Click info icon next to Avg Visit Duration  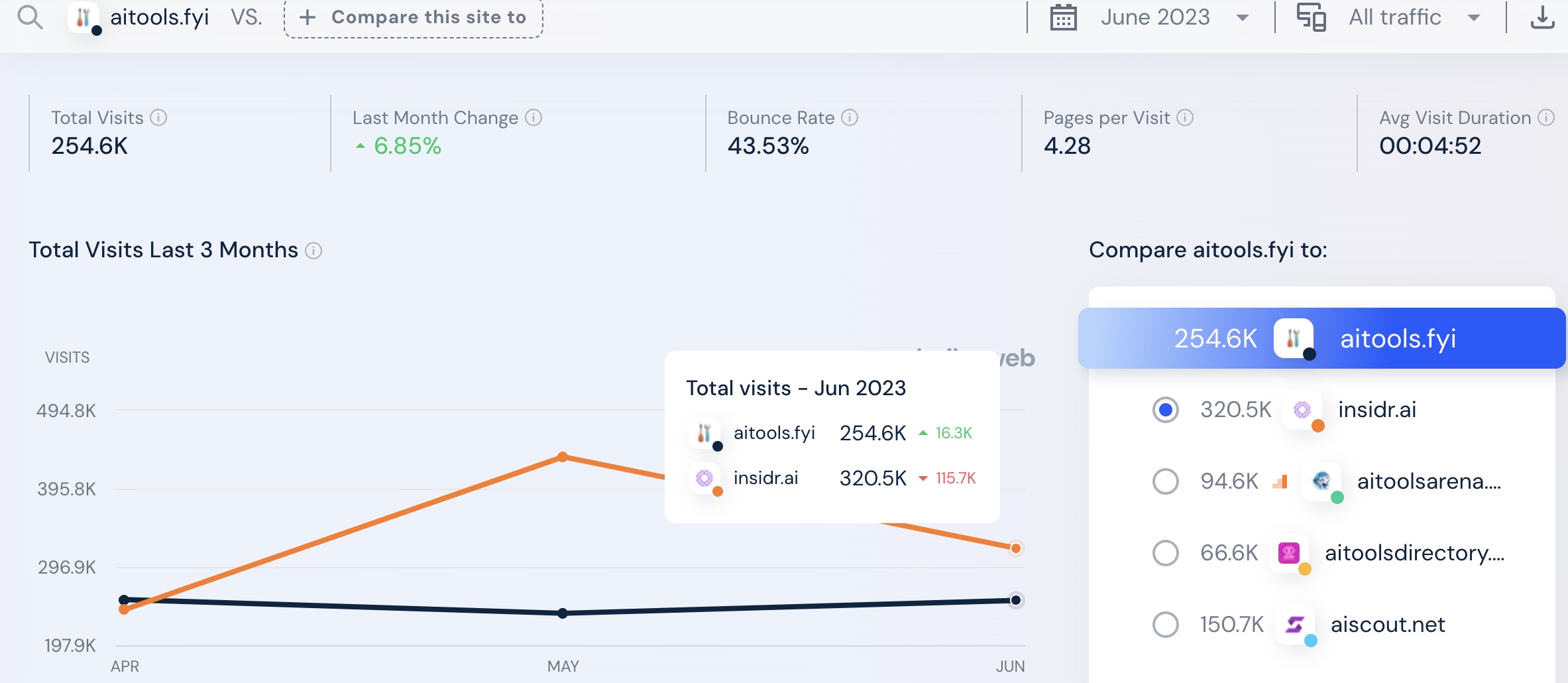[x=1546, y=117]
